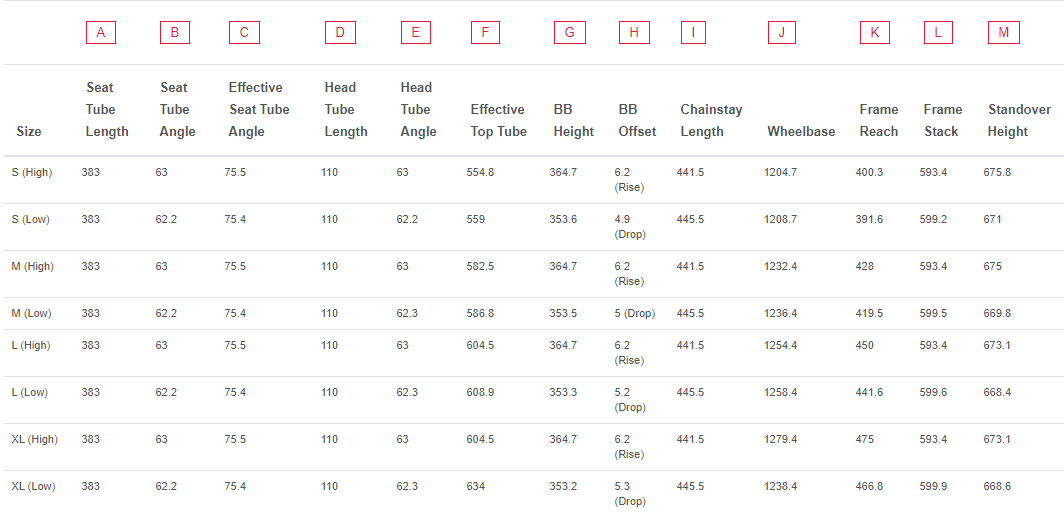The width and height of the screenshot is (1064, 514).
Task: Click the red letter F box
Action: tap(485, 33)
